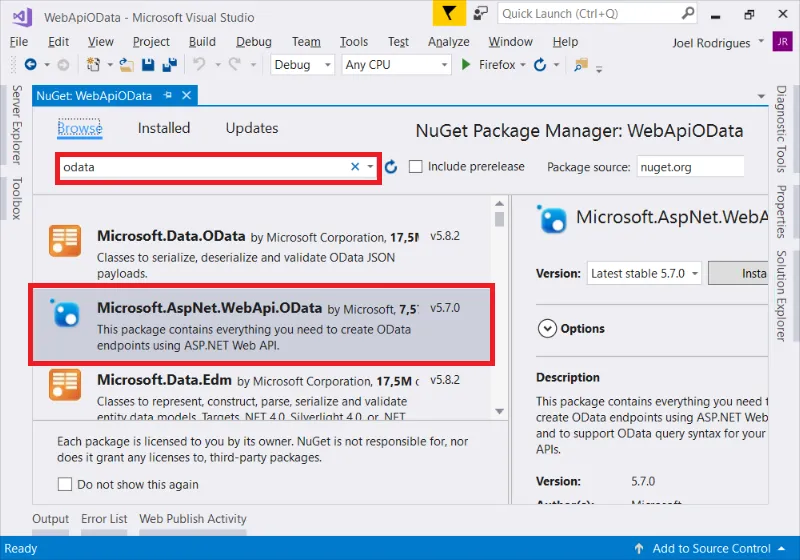Navigate backward with the back arrow

pyautogui.click(x=31, y=65)
